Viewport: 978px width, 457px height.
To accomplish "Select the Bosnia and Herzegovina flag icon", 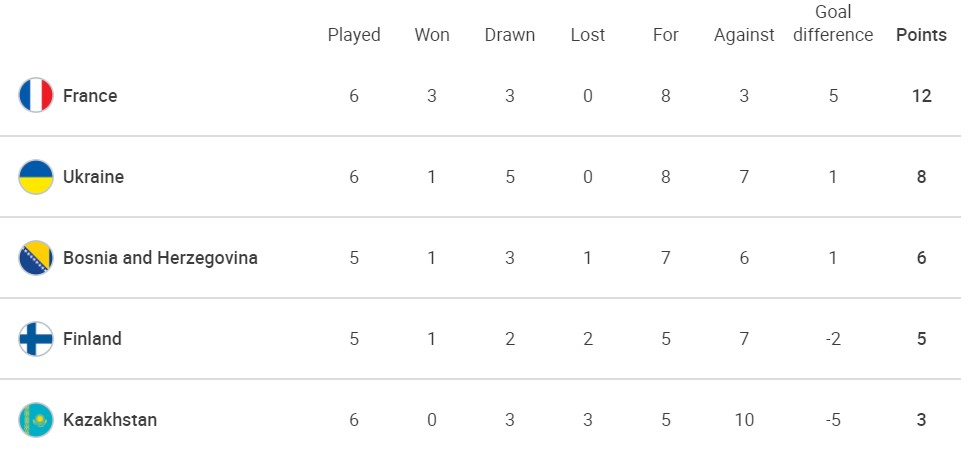I will point(36,257).
